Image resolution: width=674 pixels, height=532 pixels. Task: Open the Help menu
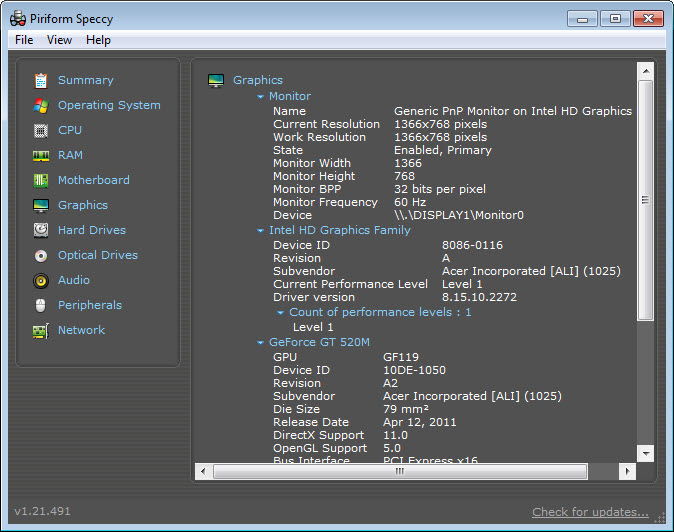tap(98, 40)
